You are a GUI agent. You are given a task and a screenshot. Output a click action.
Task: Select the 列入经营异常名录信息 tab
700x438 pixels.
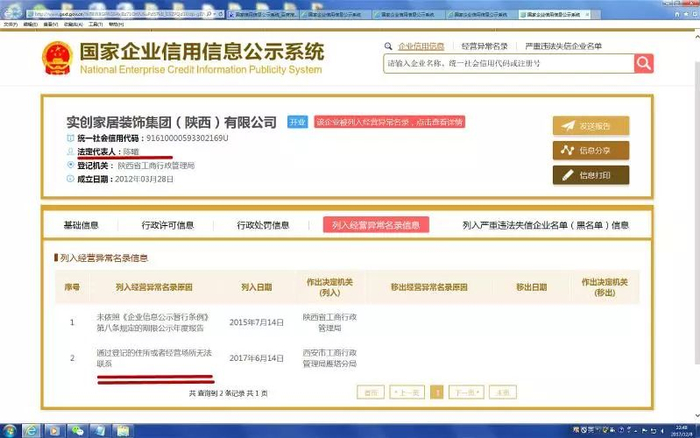(376, 225)
